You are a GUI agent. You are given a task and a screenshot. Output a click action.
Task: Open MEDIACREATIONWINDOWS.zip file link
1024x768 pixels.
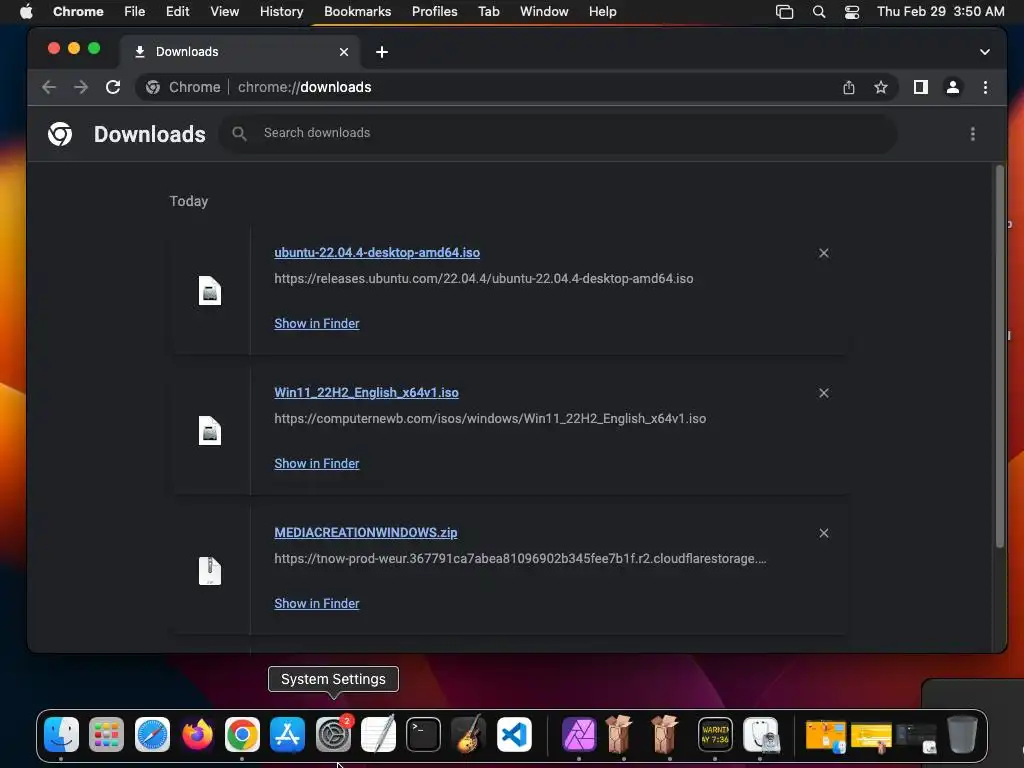[x=366, y=533]
